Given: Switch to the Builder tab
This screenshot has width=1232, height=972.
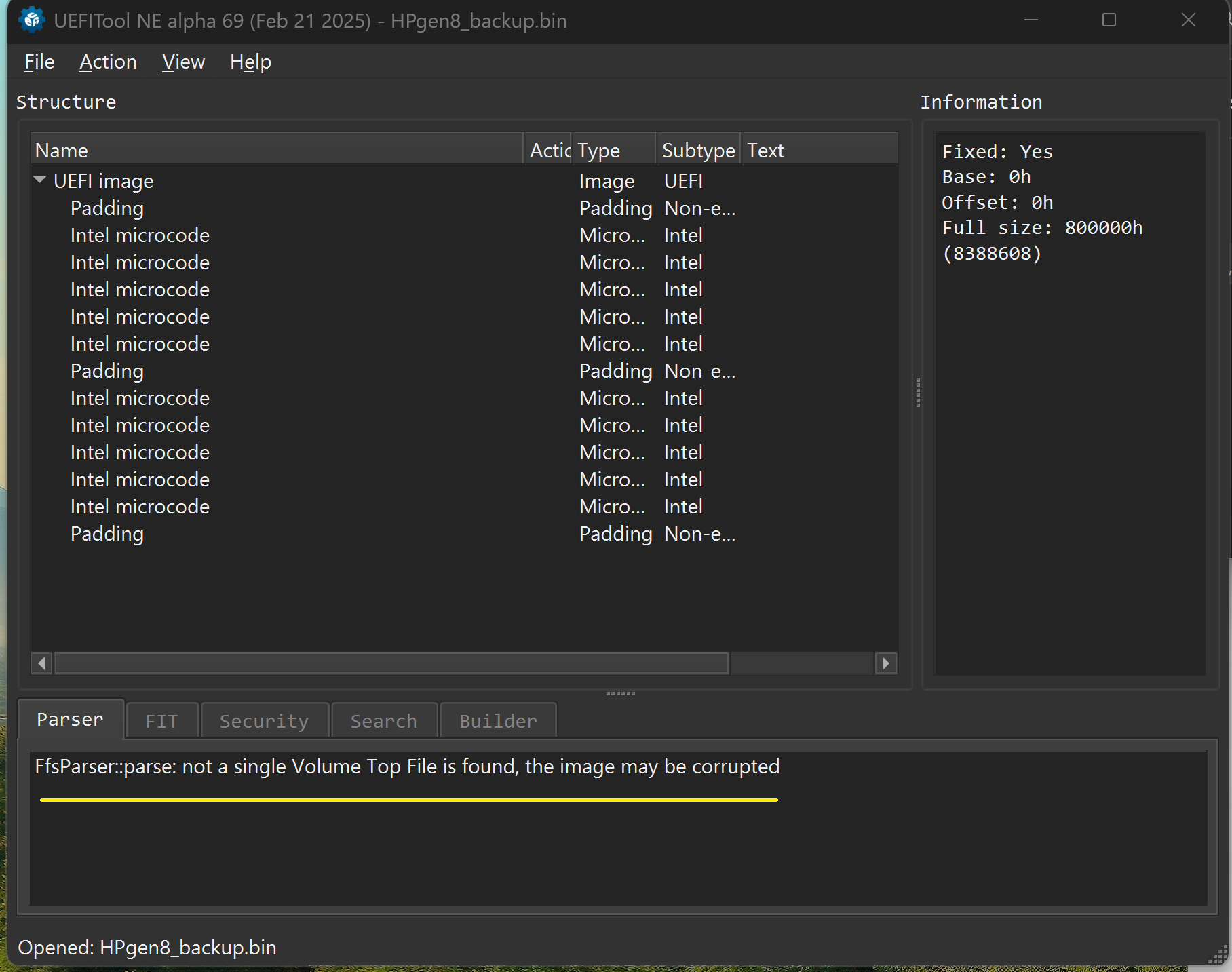Looking at the screenshot, I should point(498,720).
